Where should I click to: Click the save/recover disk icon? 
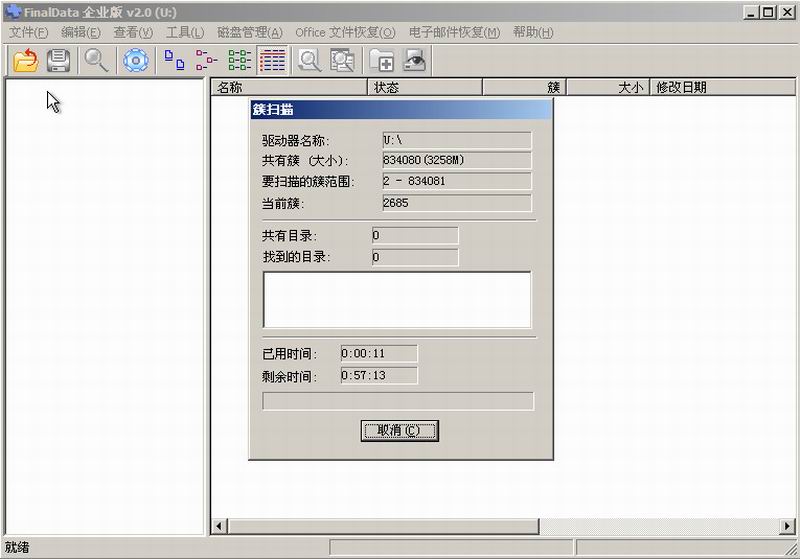[x=58, y=61]
